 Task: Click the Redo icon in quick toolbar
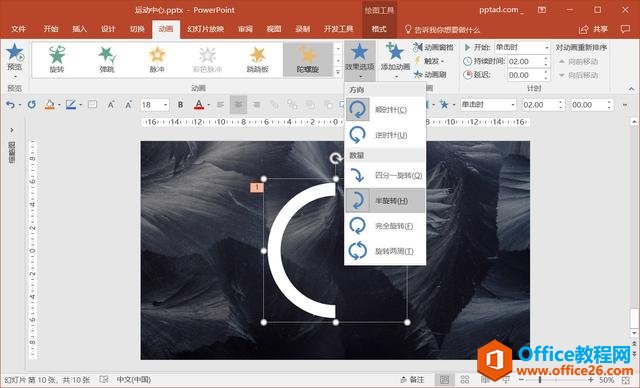click(x=31, y=105)
